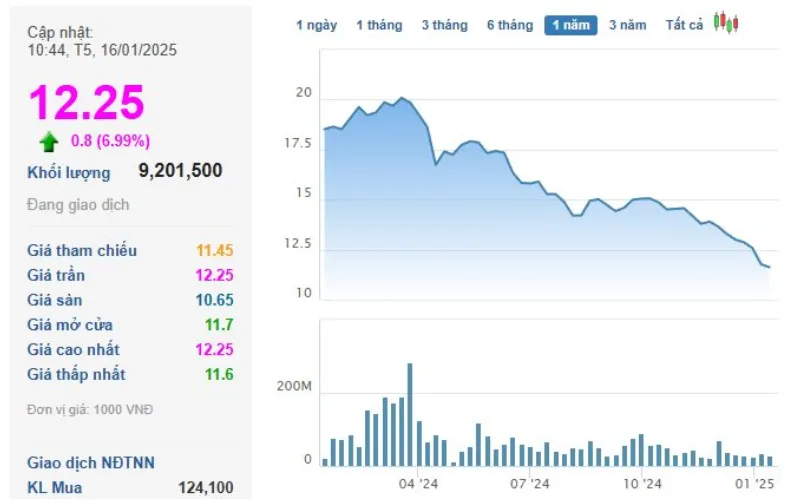Show the "6 tháng" chart range
The width and height of the screenshot is (800, 501).
pyautogui.click(x=510, y=25)
